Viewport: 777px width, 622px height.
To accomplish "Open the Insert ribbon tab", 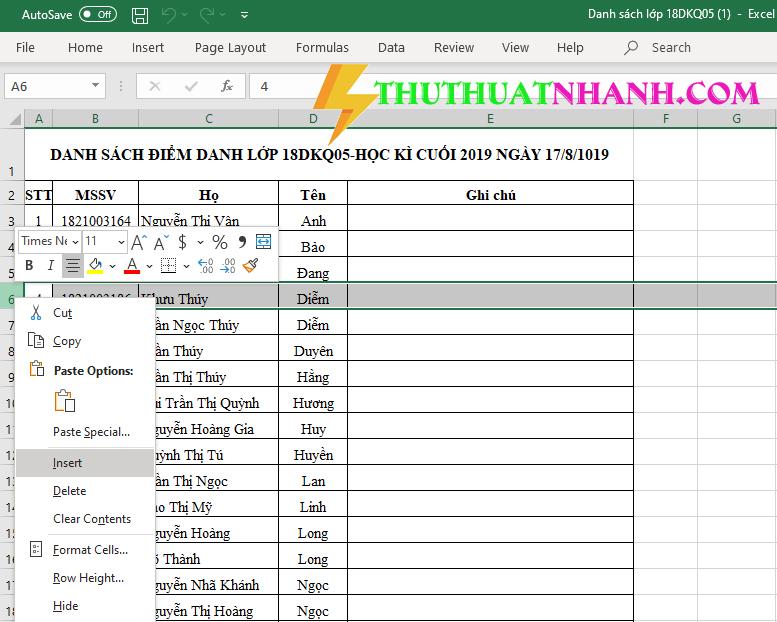I will coord(148,48).
